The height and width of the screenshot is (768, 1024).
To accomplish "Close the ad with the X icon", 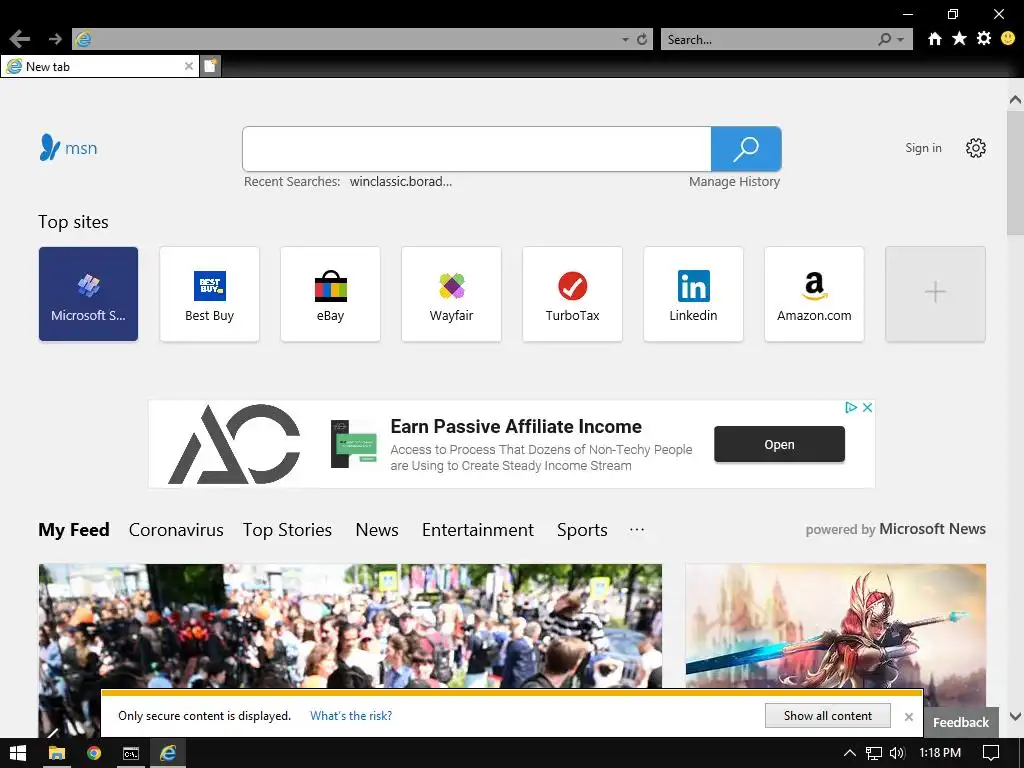I will click(x=867, y=408).
